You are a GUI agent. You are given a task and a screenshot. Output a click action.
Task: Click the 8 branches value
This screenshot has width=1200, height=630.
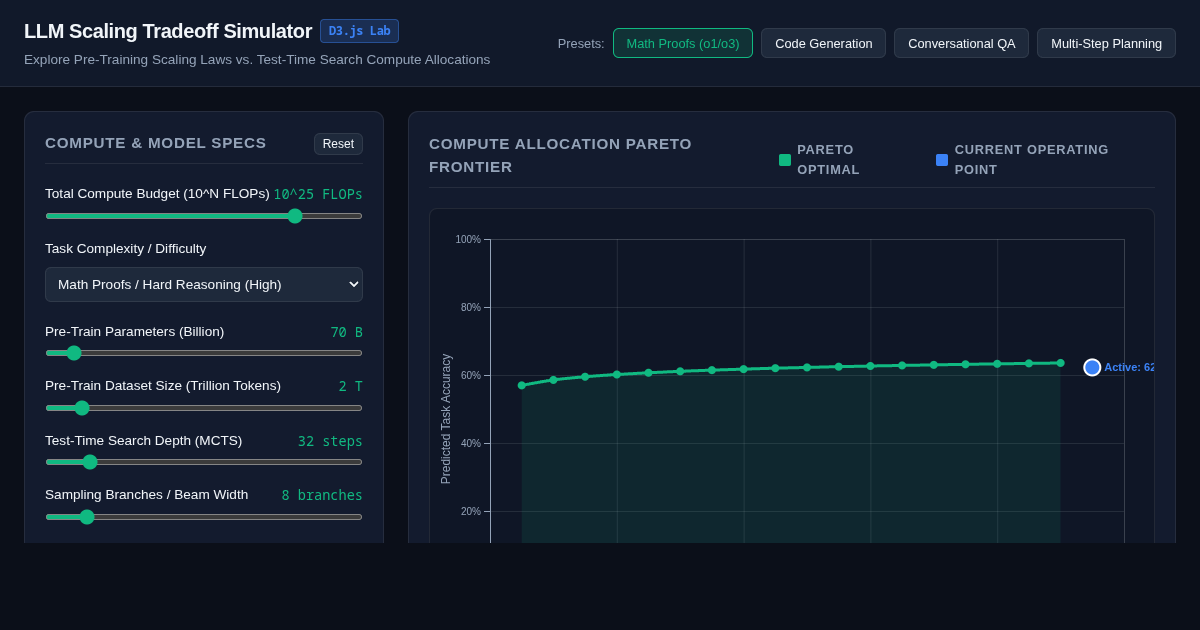point(322,495)
